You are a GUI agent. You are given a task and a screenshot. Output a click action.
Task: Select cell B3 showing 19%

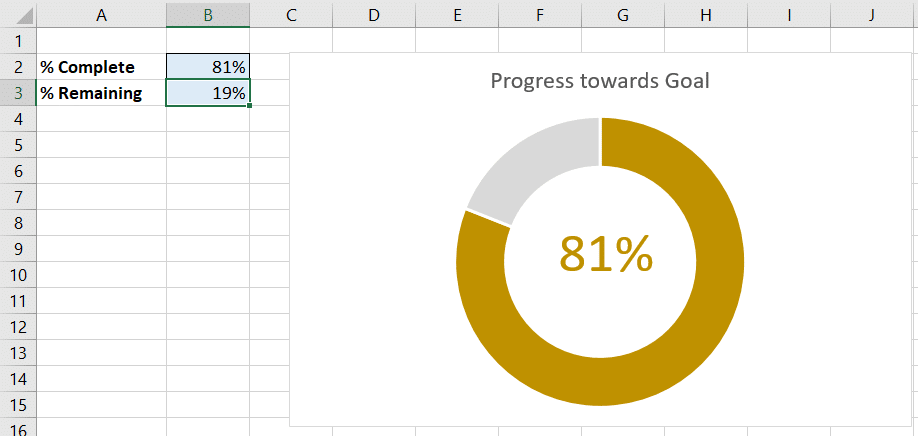tap(208, 92)
